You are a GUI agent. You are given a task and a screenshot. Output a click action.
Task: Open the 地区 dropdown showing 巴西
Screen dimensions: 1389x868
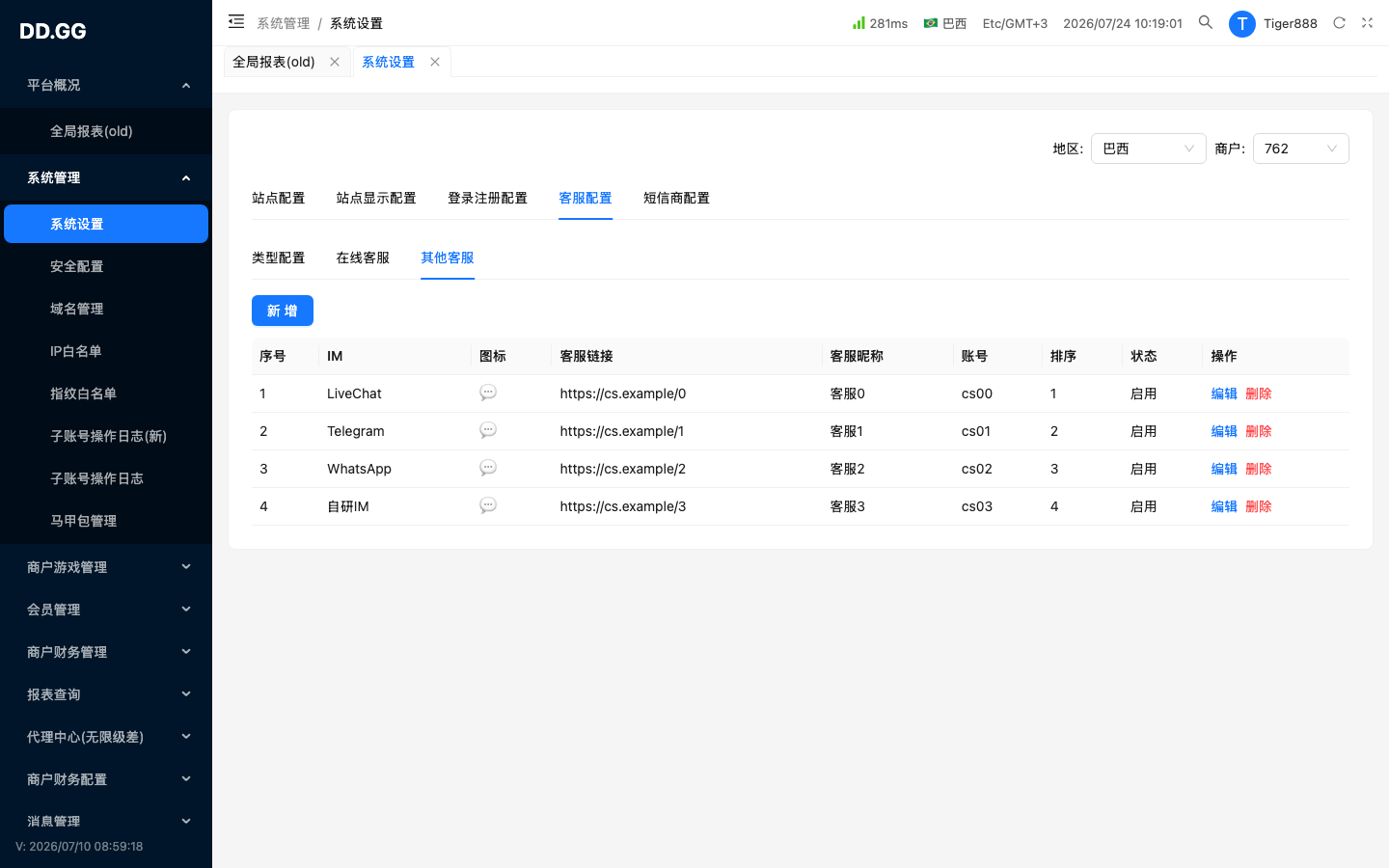pyautogui.click(x=1148, y=149)
